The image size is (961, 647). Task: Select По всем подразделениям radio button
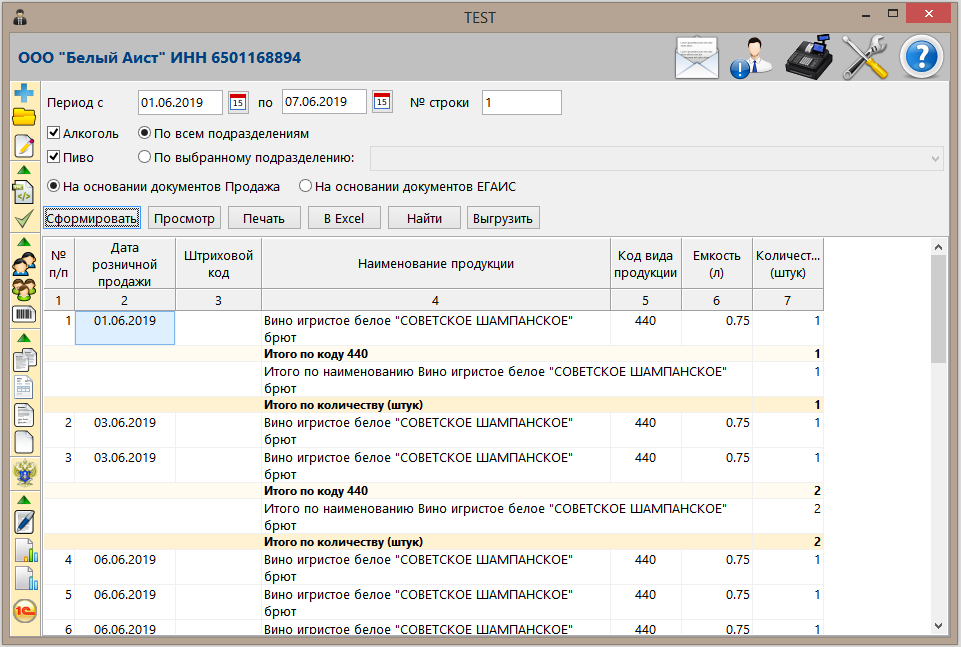click(x=144, y=132)
